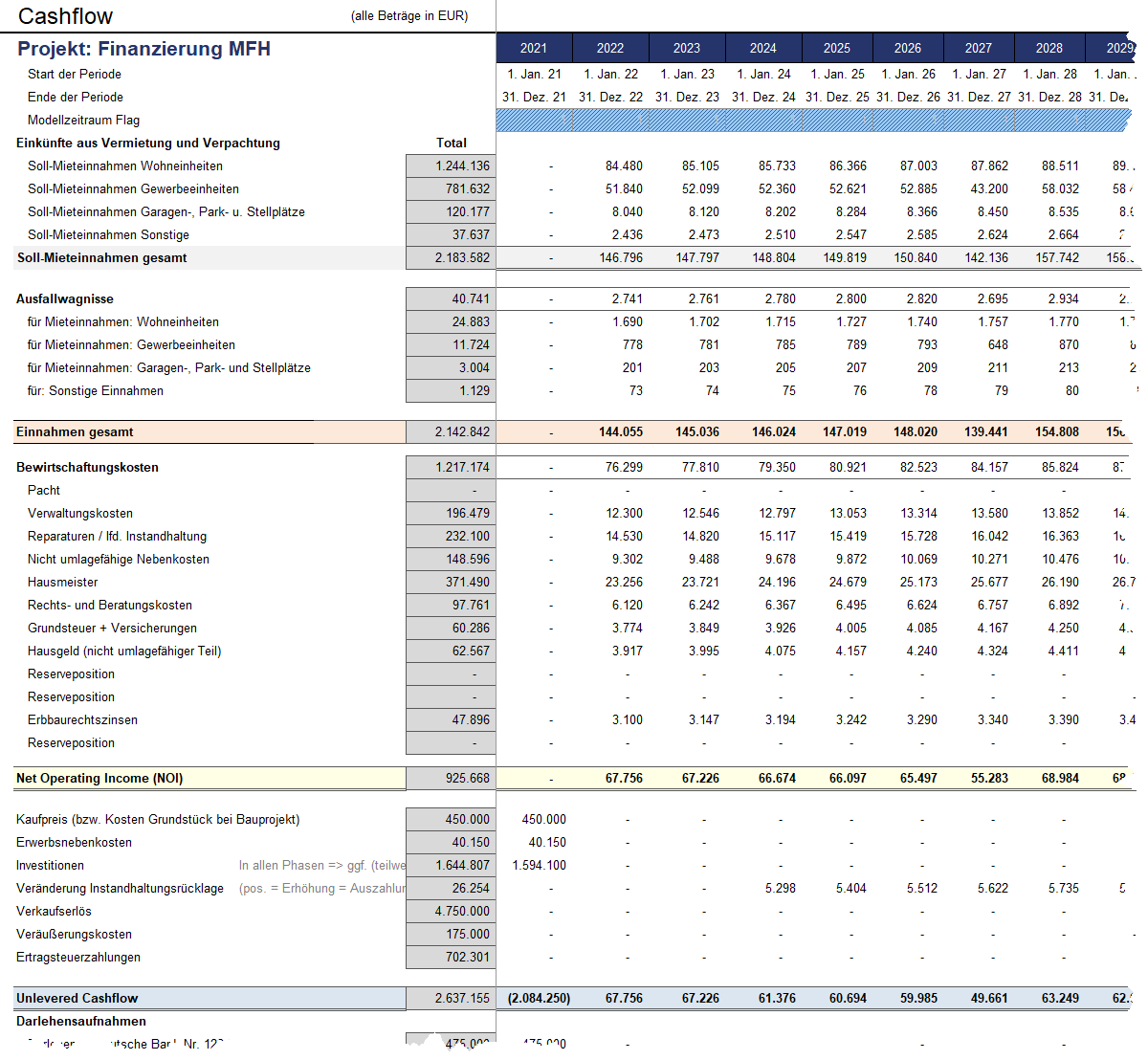Select the 2022 year column header

[610, 48]
